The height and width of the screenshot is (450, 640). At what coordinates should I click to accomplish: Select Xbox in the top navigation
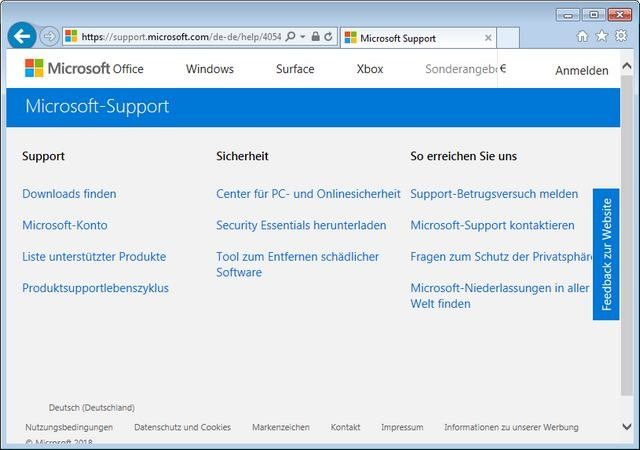[x=370, y=69]
